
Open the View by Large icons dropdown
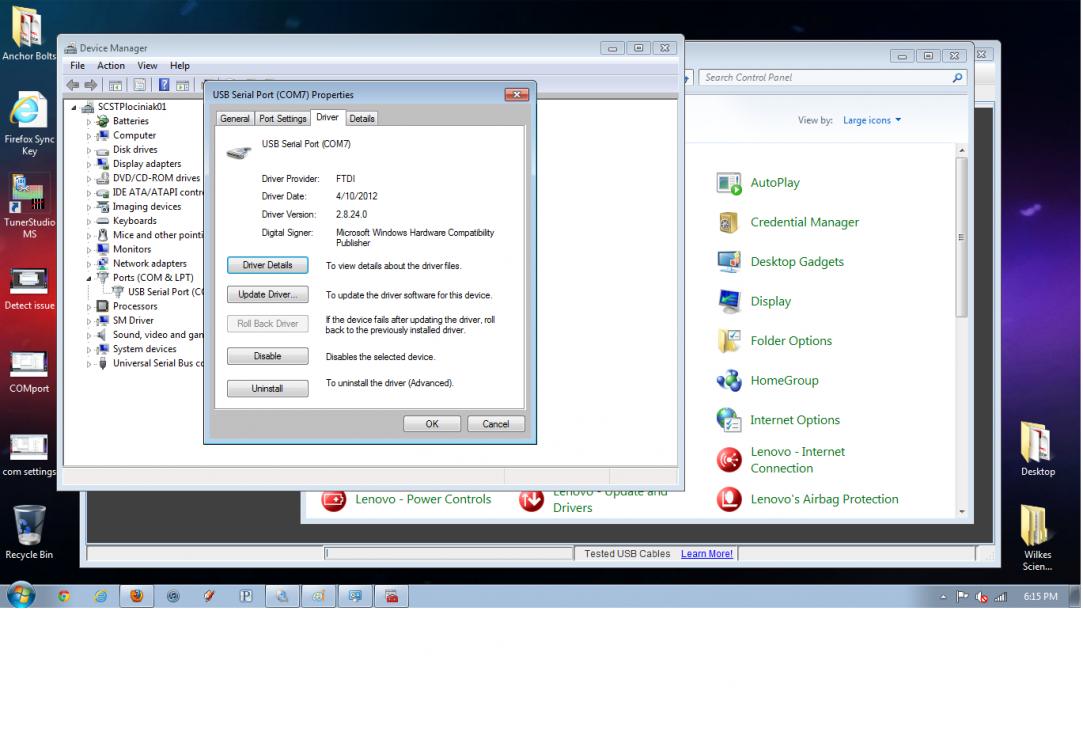click(x=871, y=121)
